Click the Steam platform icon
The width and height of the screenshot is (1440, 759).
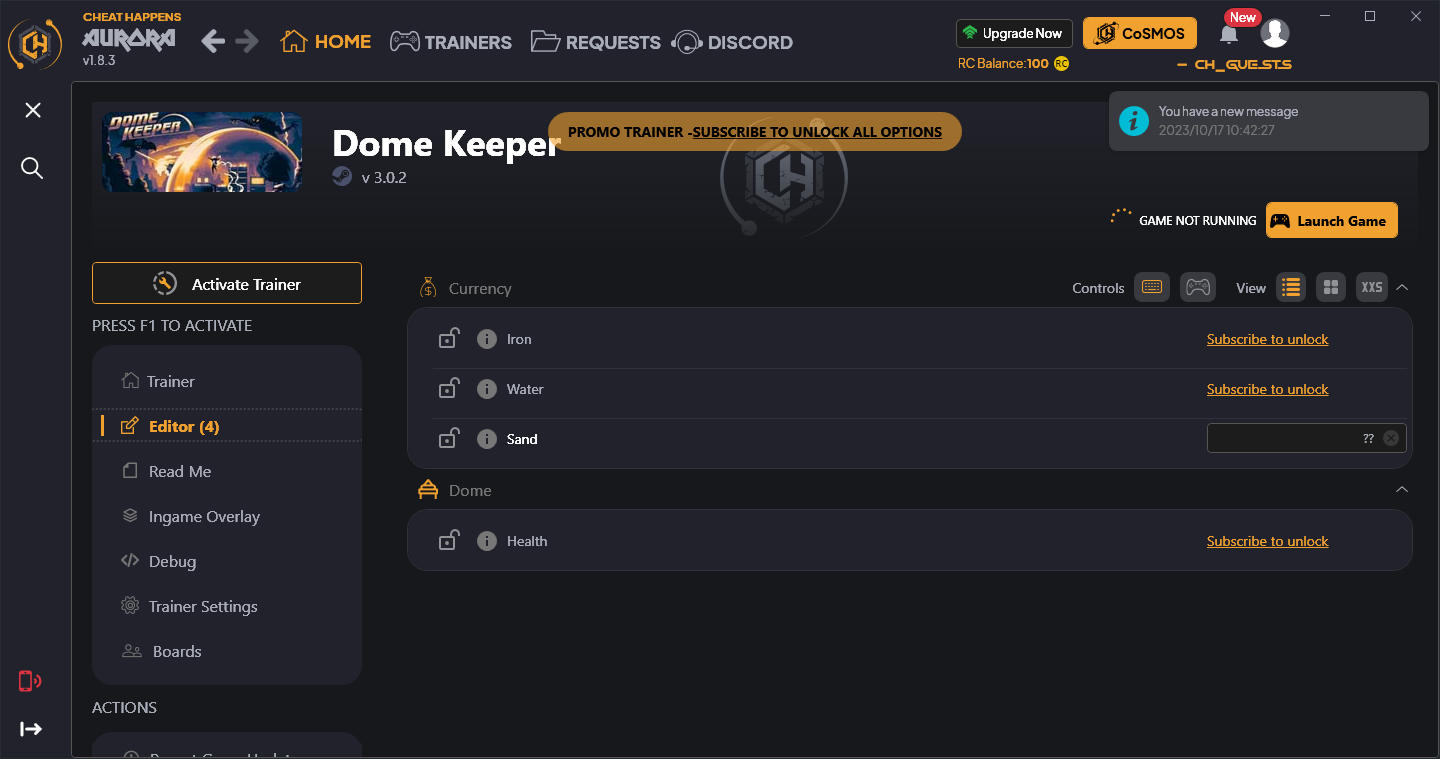click(x=342, y=177)
